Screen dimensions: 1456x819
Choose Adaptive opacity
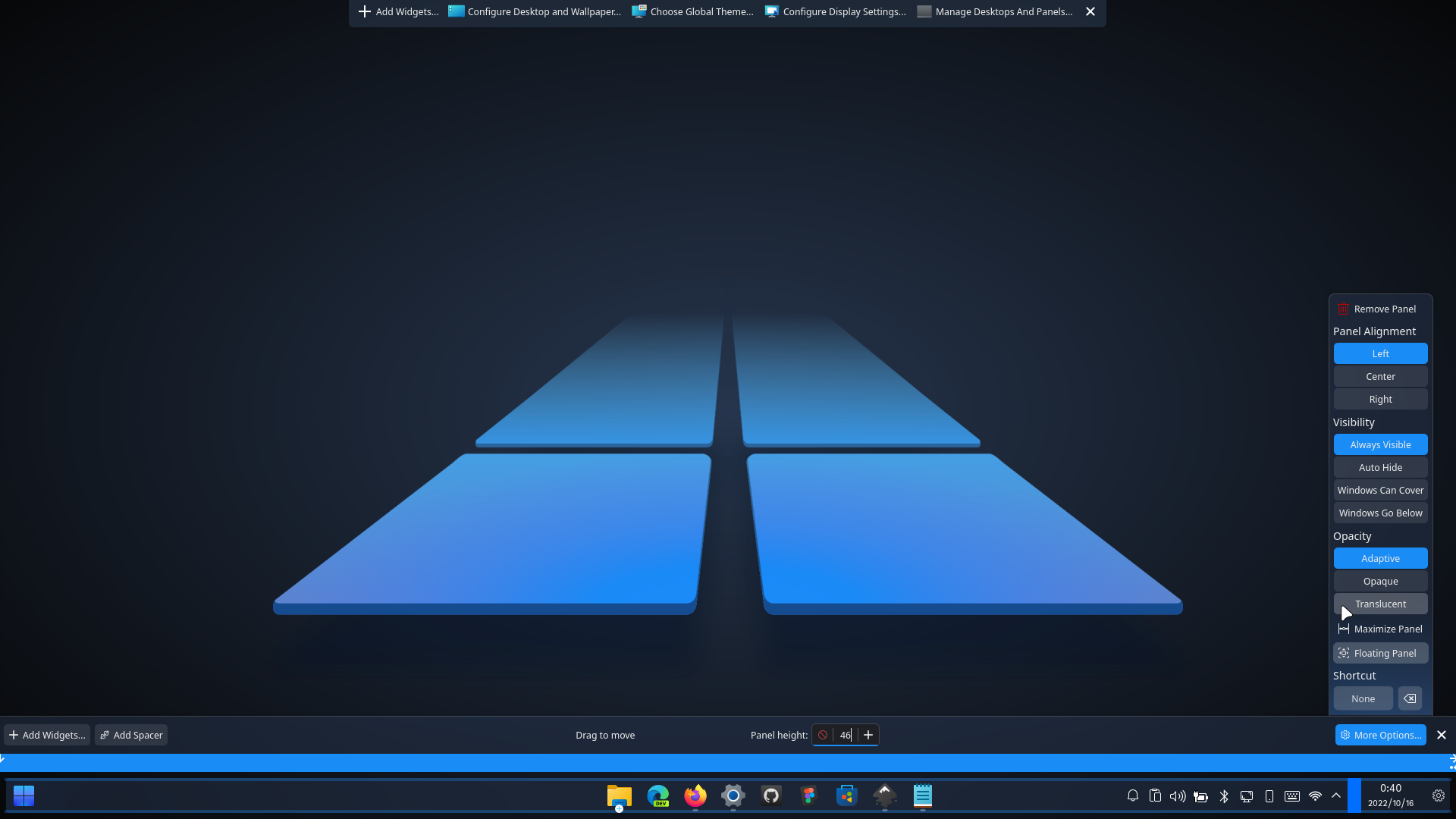1380,558
